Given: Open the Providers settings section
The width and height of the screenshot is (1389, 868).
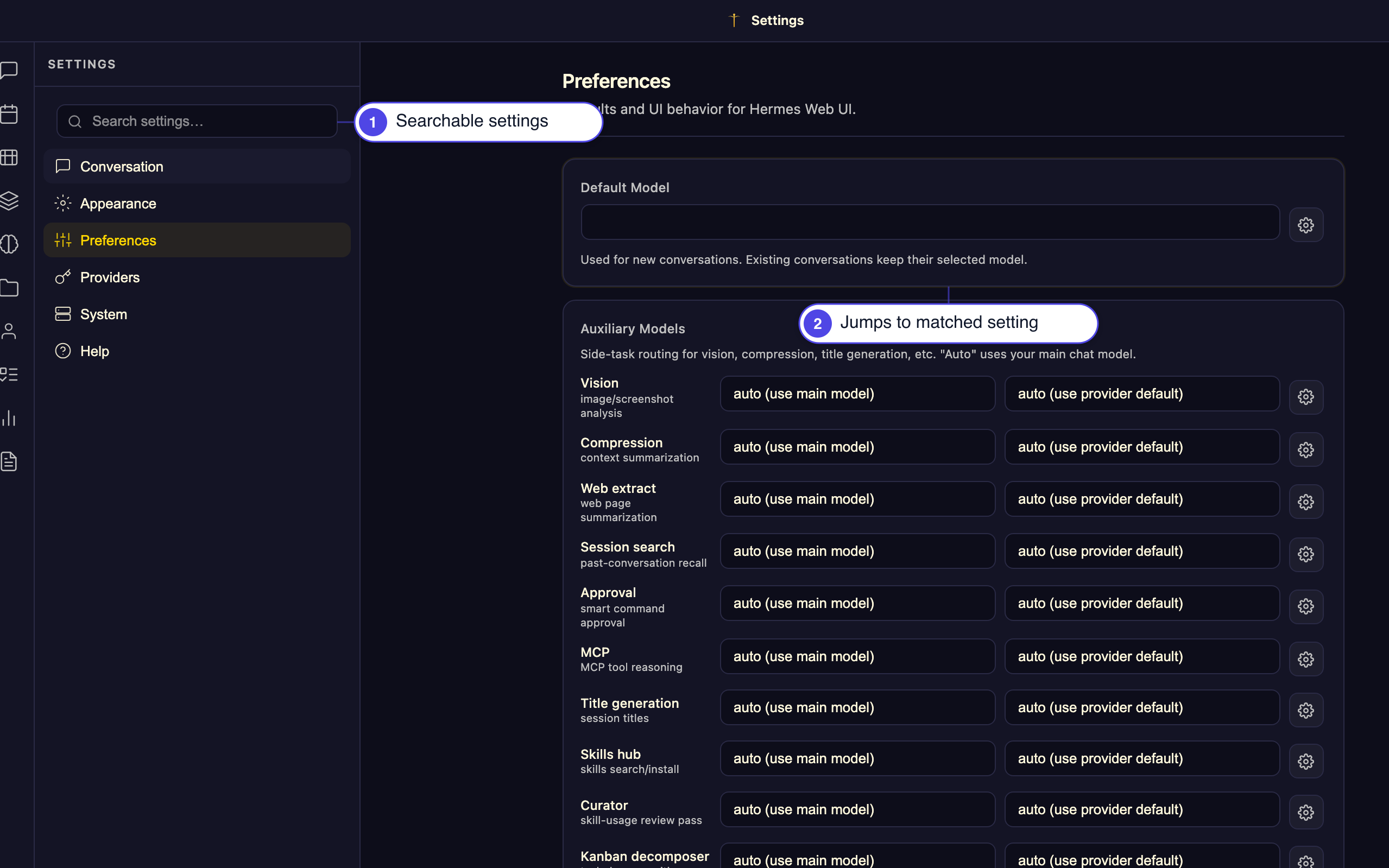Looking at the screenshot, I should coord(197,277).
